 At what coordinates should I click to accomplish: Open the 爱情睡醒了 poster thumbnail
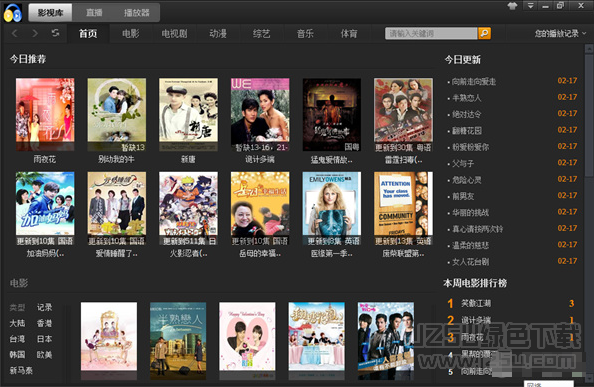point(117,208)
